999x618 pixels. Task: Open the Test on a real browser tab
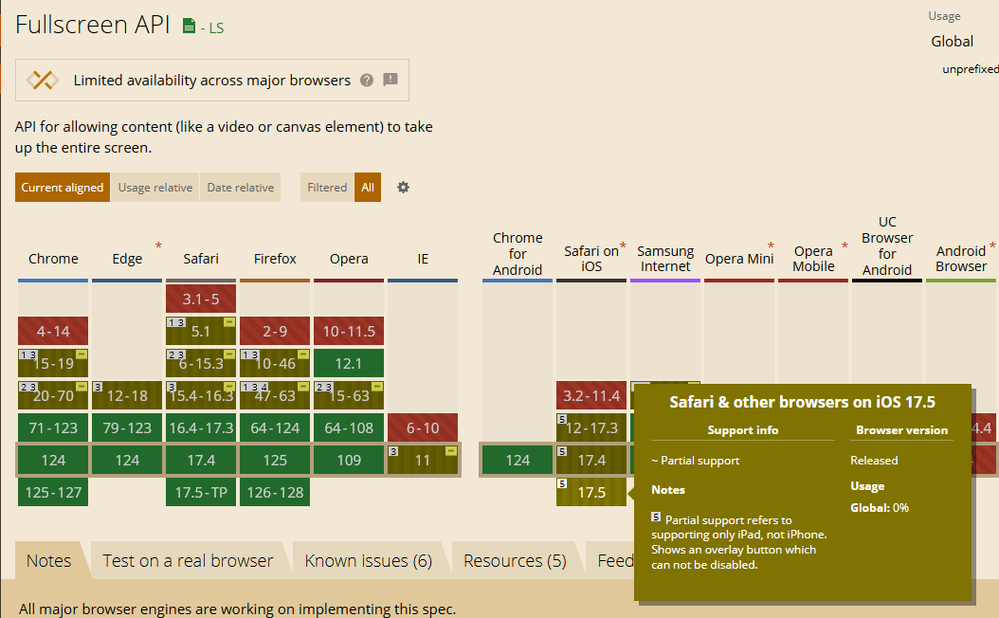coord(188,561)
